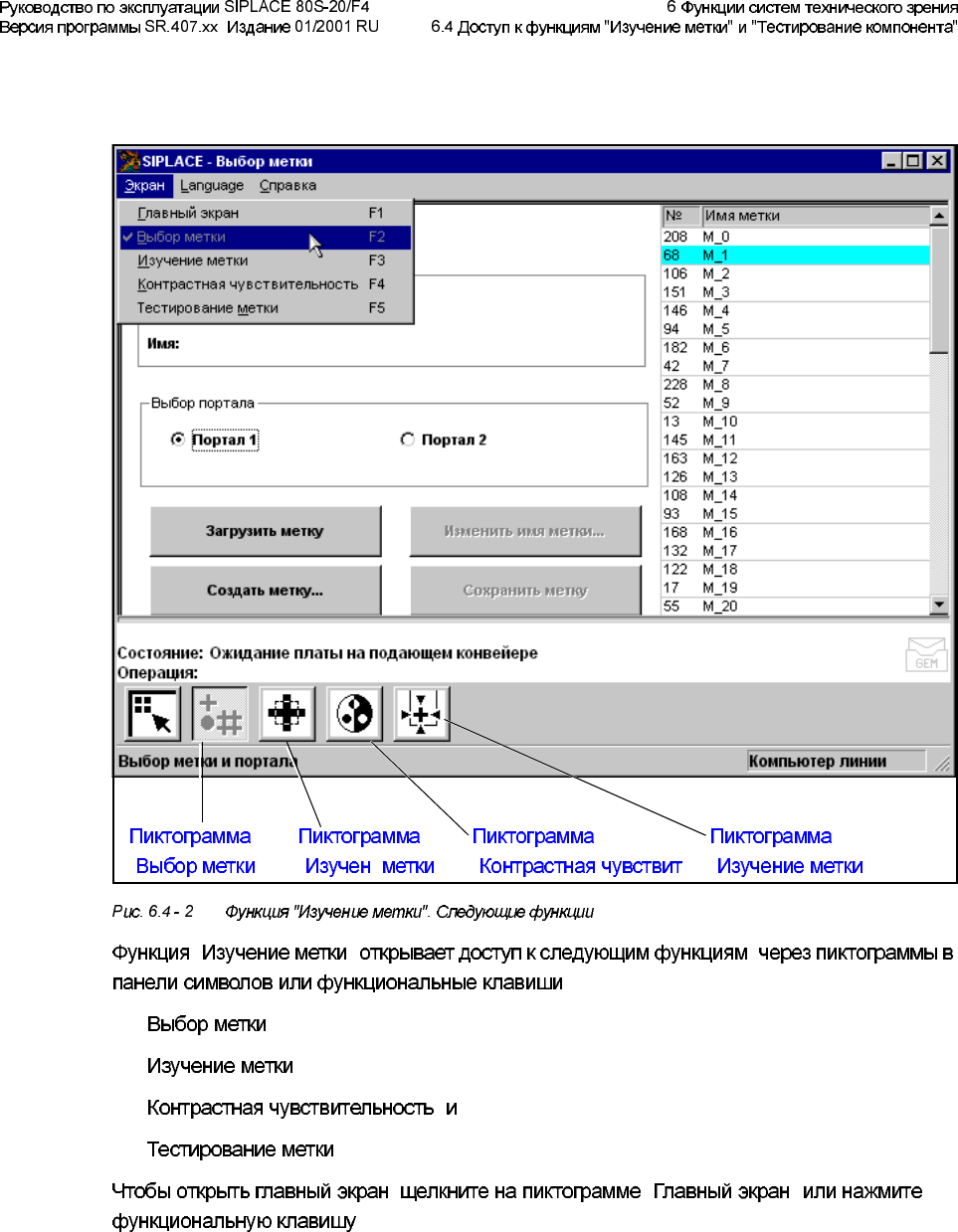Click the mark list scroll down arrow
The height and width of the screenshot is (1232, 958).
(939, 605)
